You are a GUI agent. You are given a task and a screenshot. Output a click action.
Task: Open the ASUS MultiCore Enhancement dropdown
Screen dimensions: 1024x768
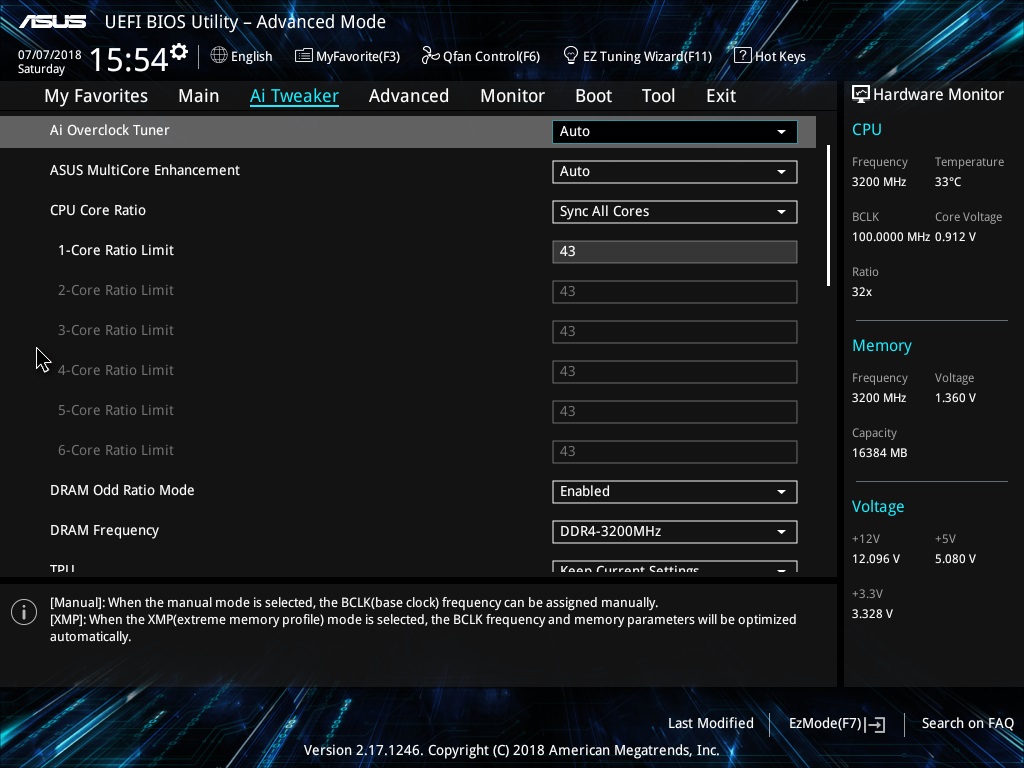675,172
